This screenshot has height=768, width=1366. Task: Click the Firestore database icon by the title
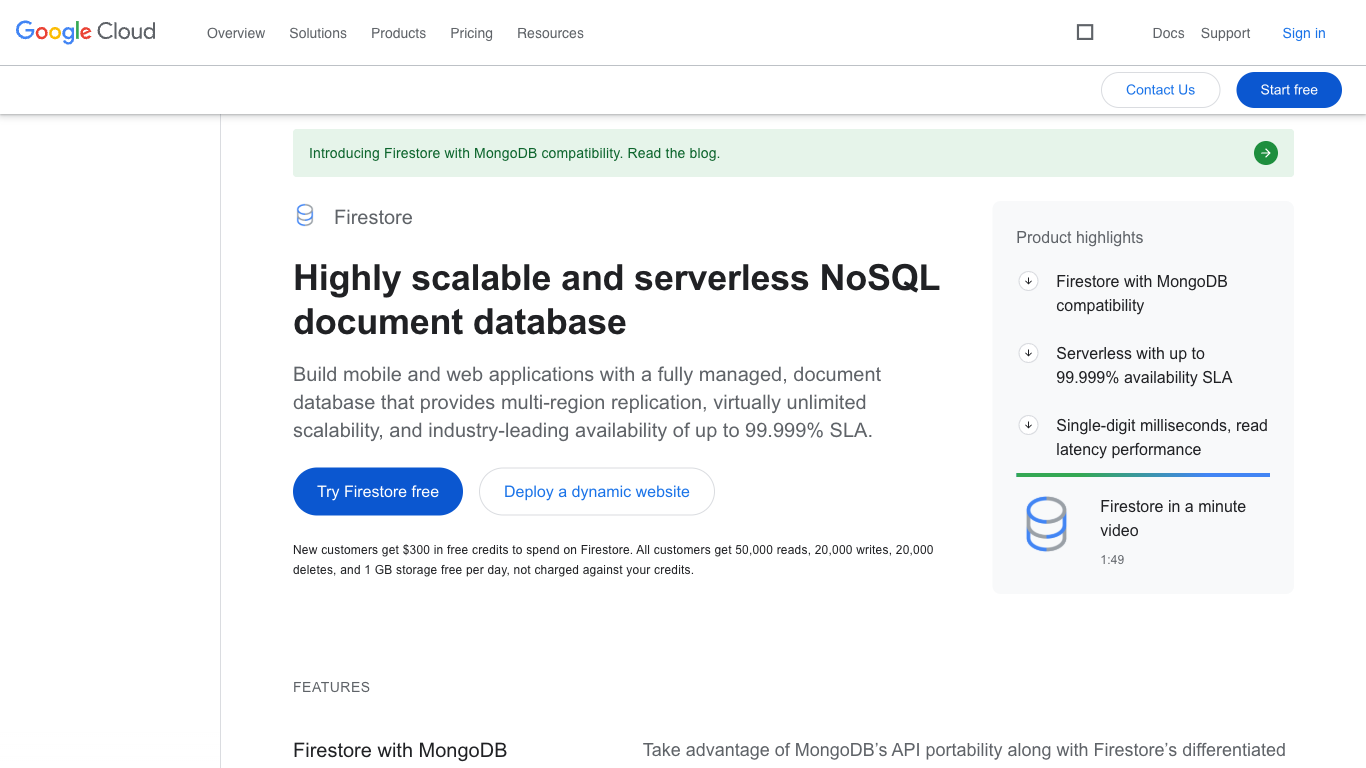coord(305,216)
